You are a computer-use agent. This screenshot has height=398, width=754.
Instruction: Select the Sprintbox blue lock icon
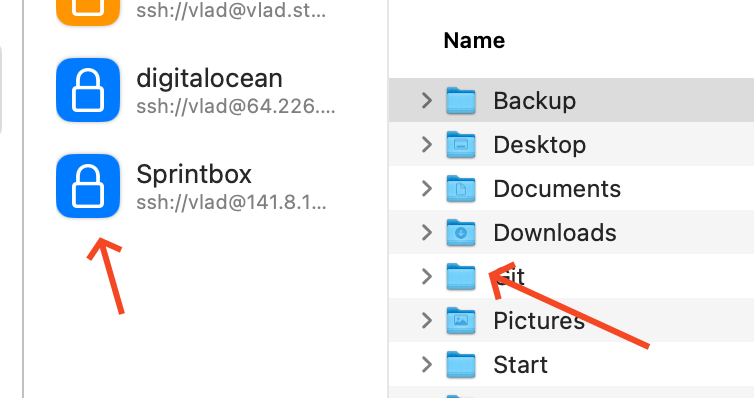[88, 186]
